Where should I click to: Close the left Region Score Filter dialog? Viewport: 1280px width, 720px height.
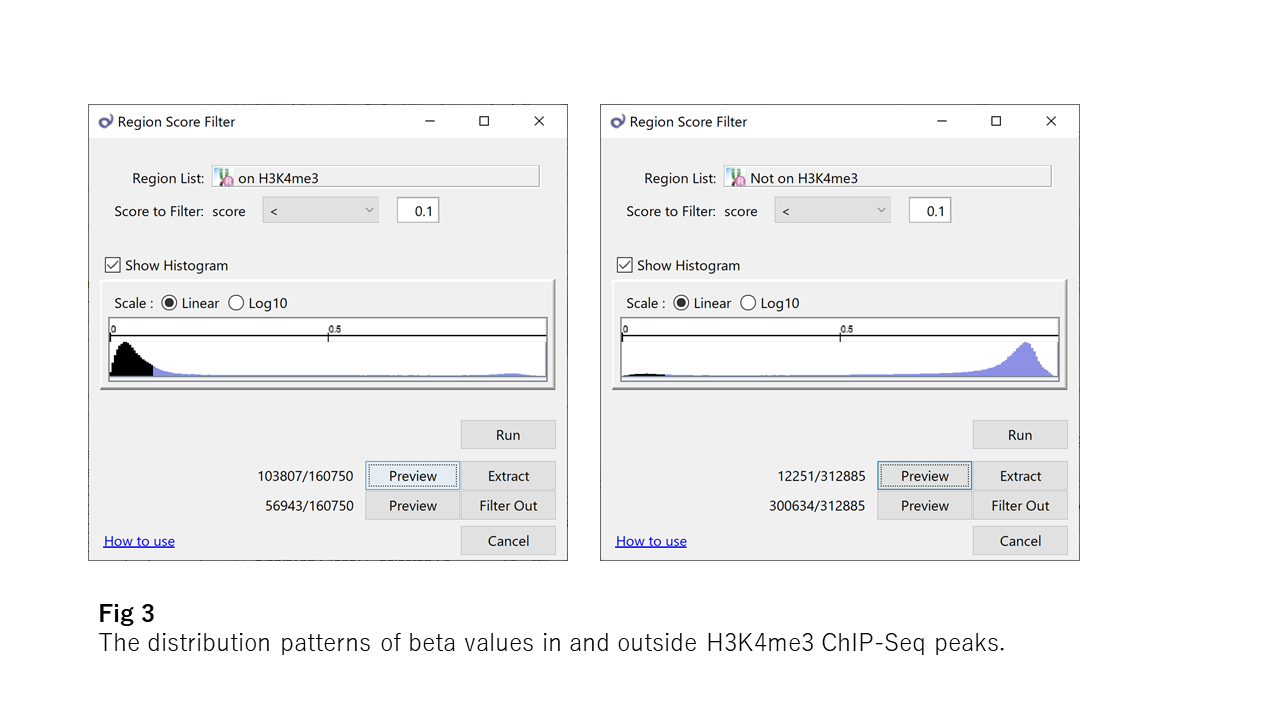(539, 121)
